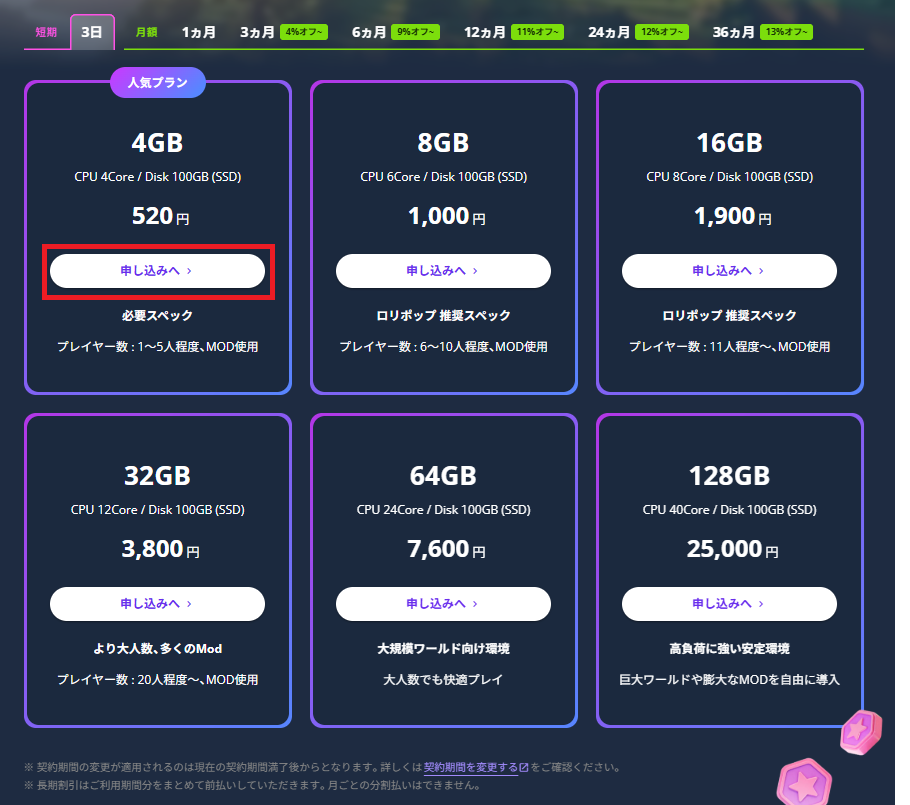This screenshot has width=910, height=805.
Task: Click the 人気プラン badge
Action: tap(158, 82)
